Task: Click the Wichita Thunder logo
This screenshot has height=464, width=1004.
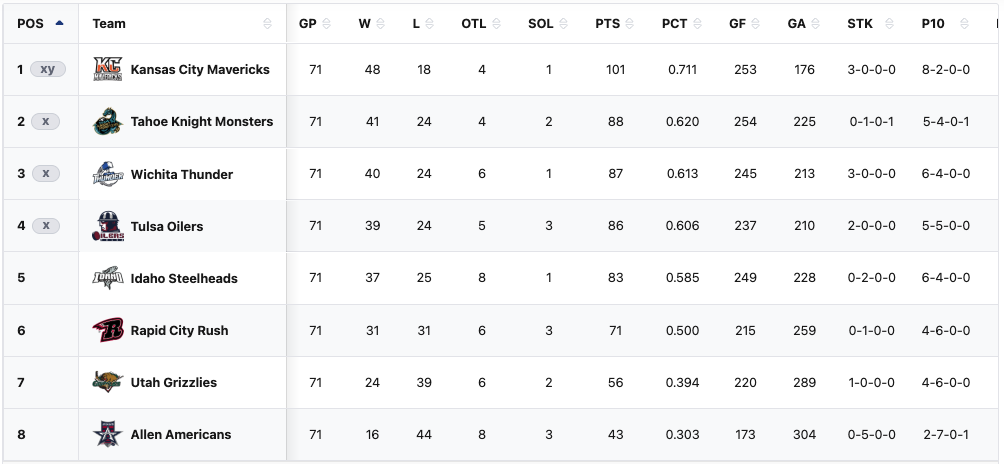Action: (107, 174)
